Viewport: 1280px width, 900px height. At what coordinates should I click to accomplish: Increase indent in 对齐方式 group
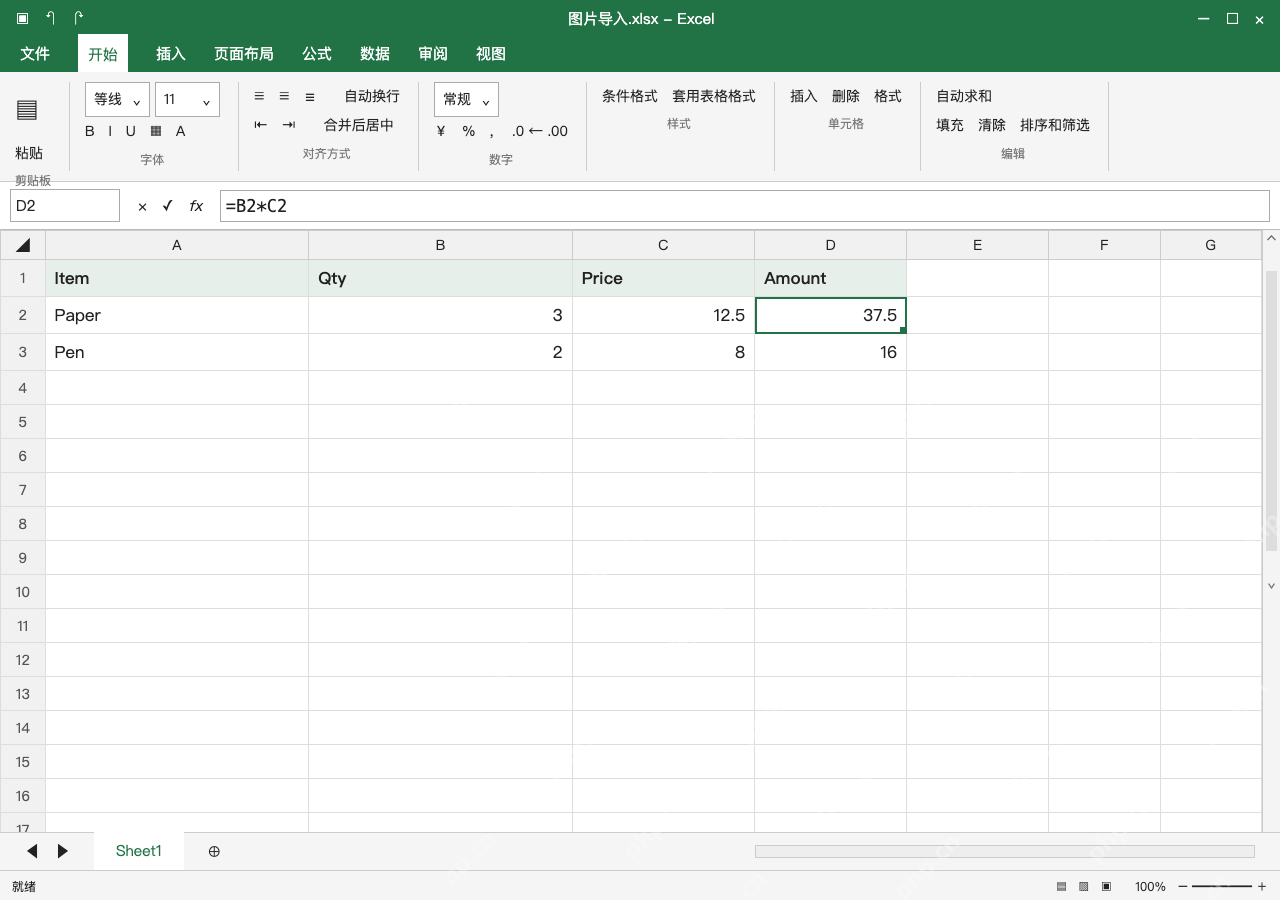point(289,125)
